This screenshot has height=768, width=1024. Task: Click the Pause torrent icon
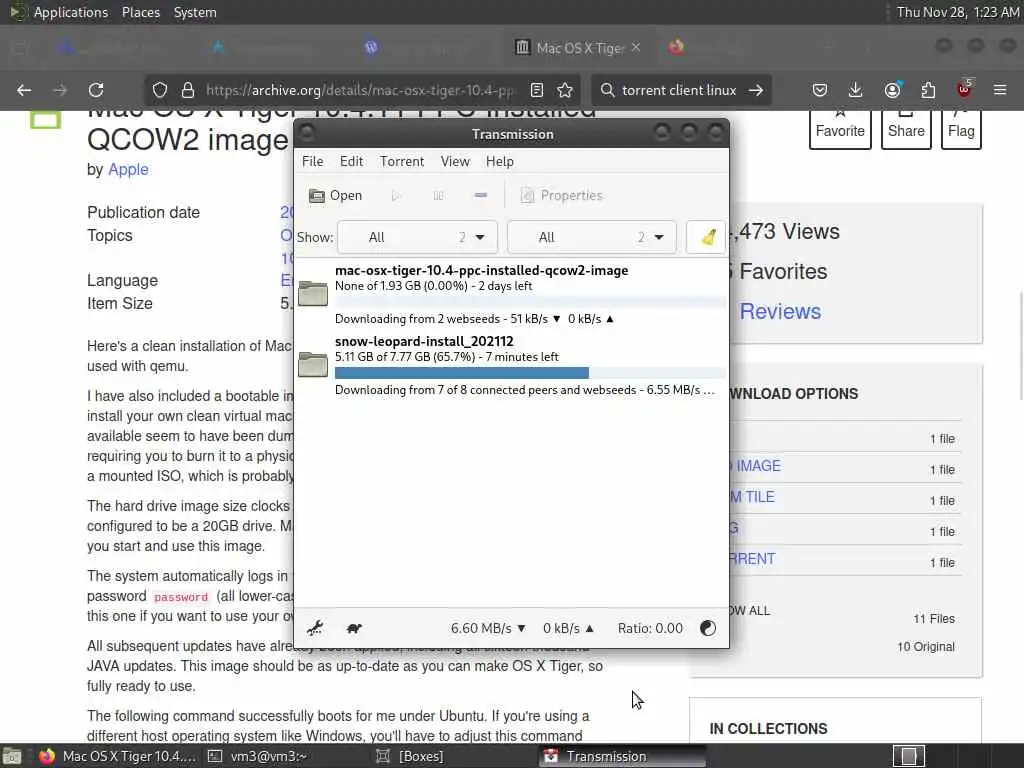[x=438, y=195]
